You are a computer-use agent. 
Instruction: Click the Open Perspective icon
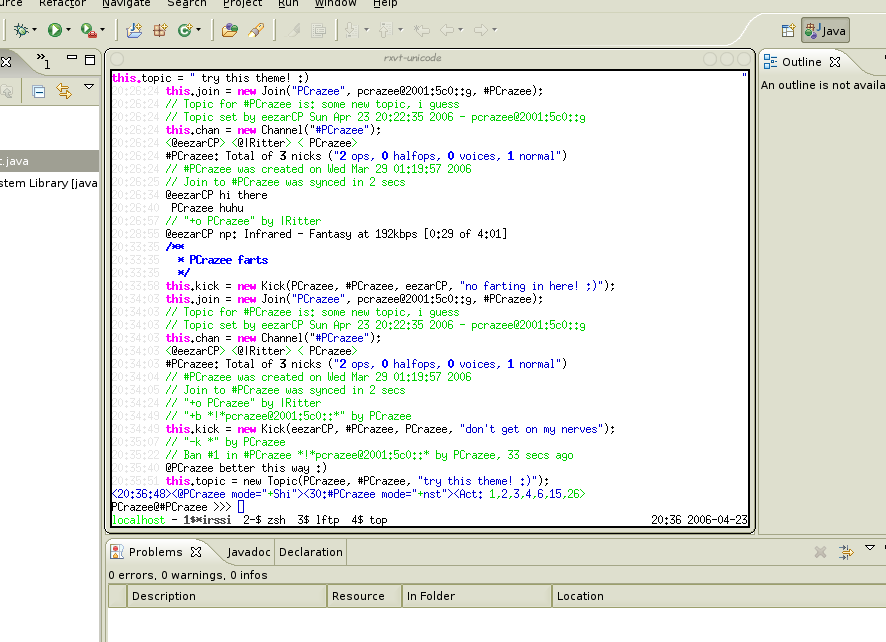click(x=788, y=31)
